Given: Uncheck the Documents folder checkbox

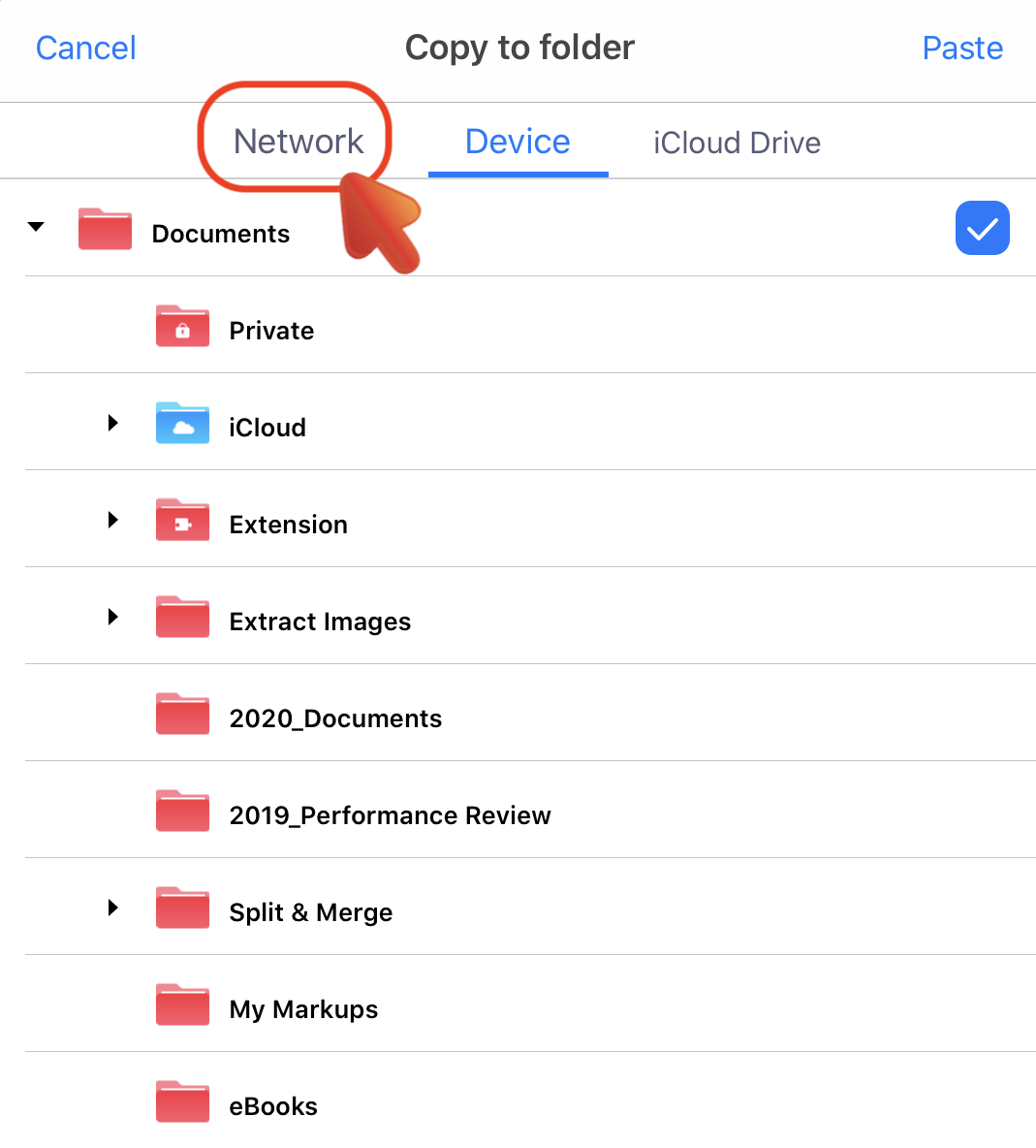Looking at the screenshot, I should (x=982, y=228).
